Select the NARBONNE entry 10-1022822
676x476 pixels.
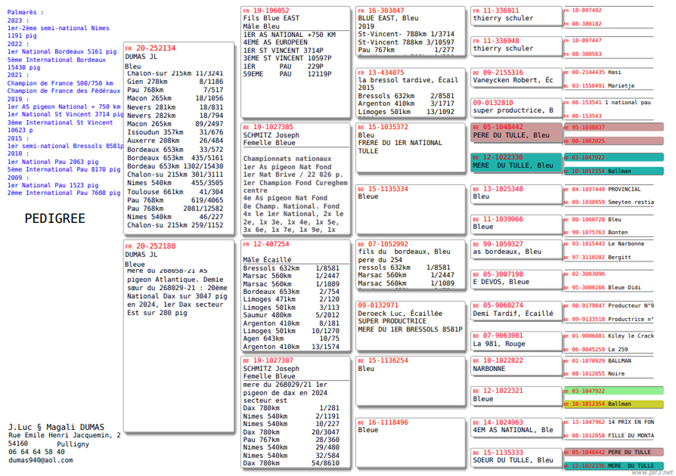(516, 364)
